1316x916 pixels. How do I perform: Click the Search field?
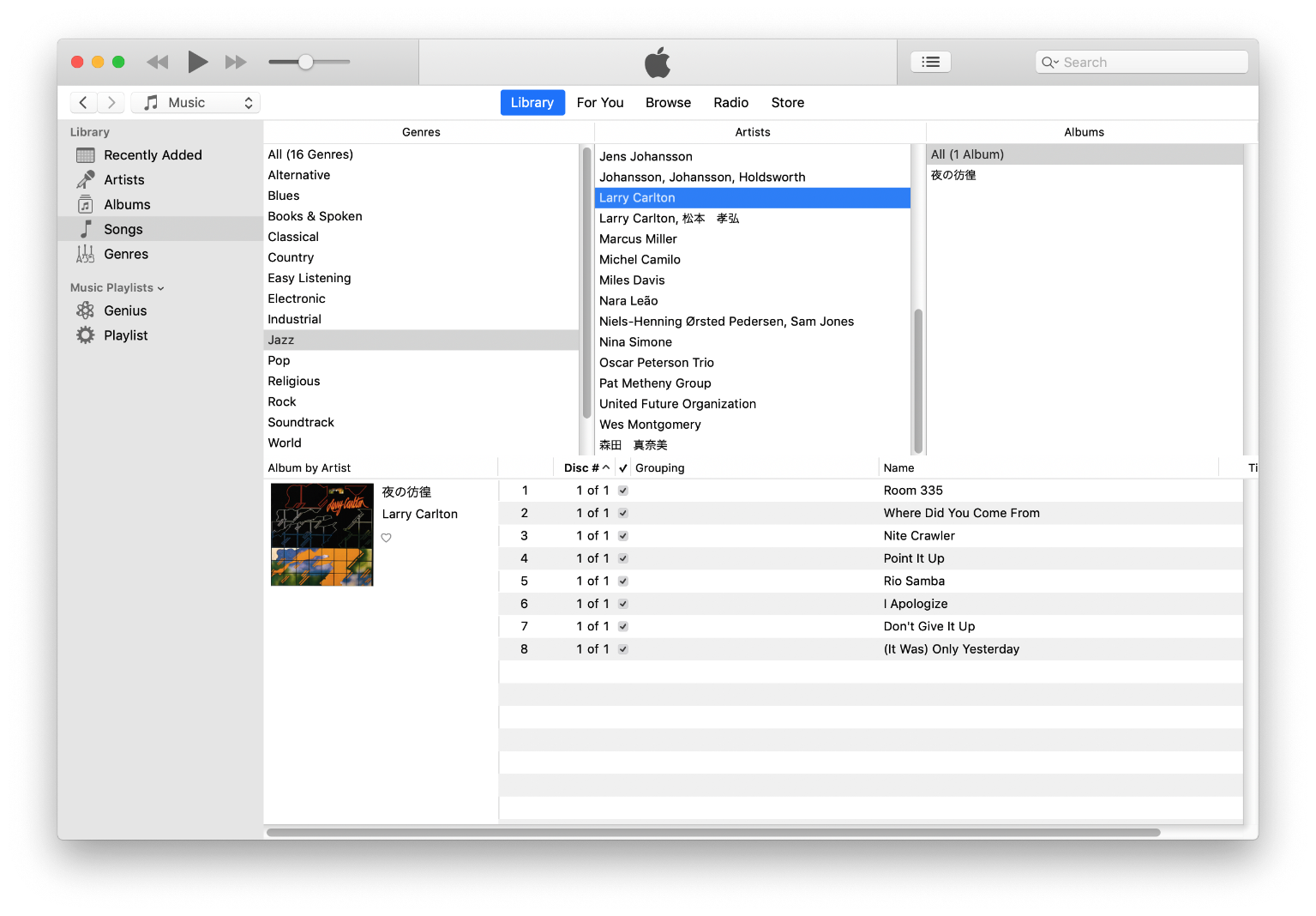(x=1142, y=62)
